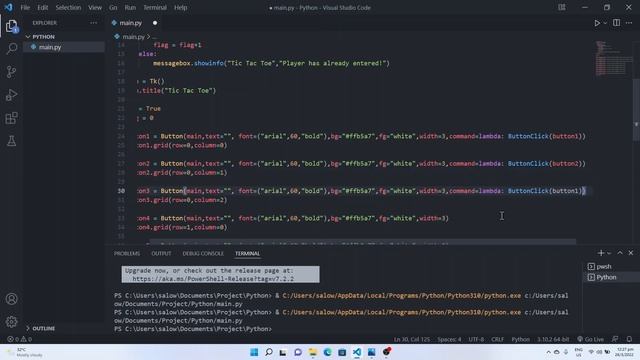This screenshot has width=640, height=360.
Task: Maximize the panel size chevron
Action: [620, 253]
